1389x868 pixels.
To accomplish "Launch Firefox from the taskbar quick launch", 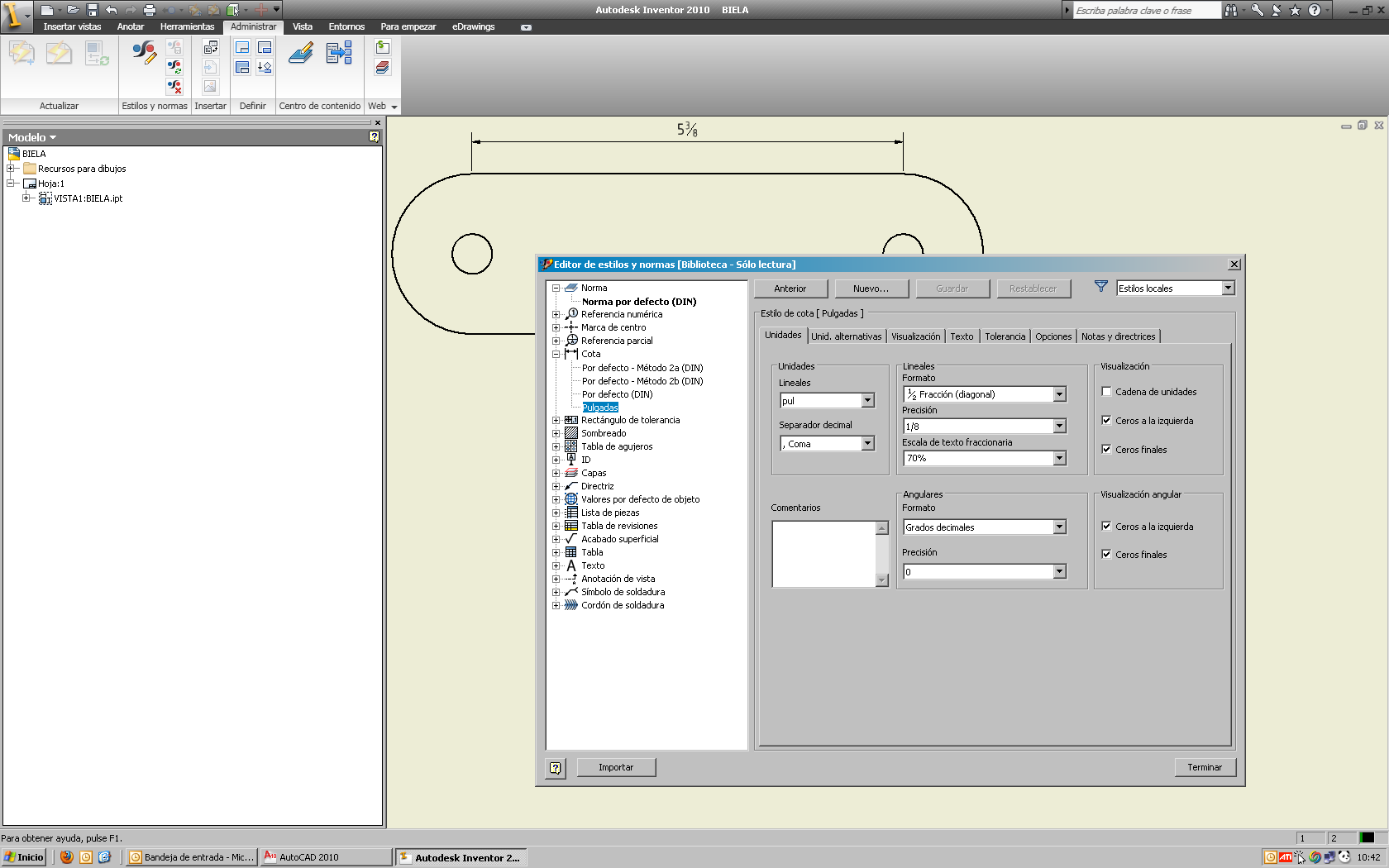I will tap(67, 857).
